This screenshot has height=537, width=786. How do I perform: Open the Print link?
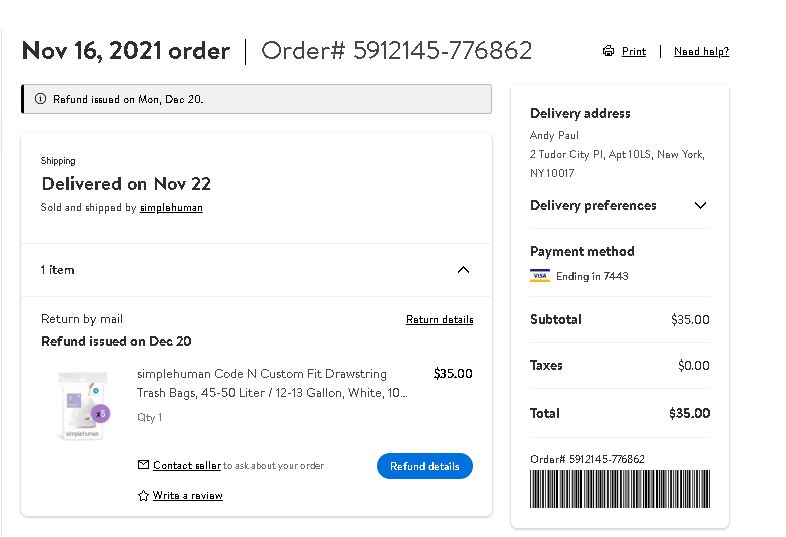634,51
